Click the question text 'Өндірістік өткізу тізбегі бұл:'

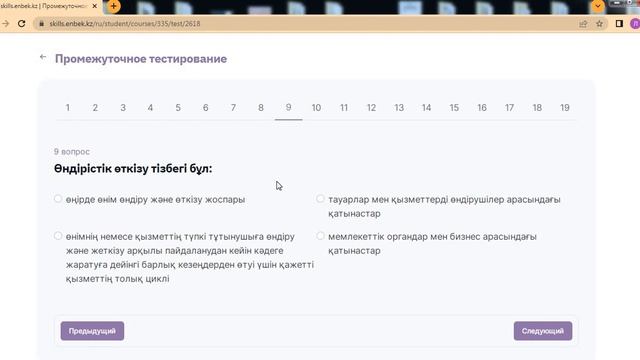(133, 169)
